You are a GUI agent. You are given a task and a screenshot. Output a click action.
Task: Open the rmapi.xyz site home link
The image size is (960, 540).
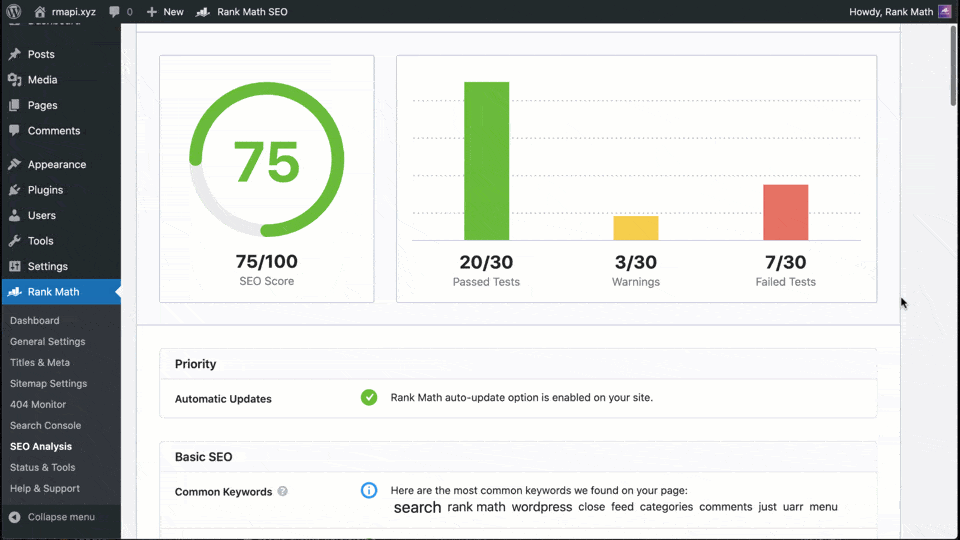click(65, 12)
